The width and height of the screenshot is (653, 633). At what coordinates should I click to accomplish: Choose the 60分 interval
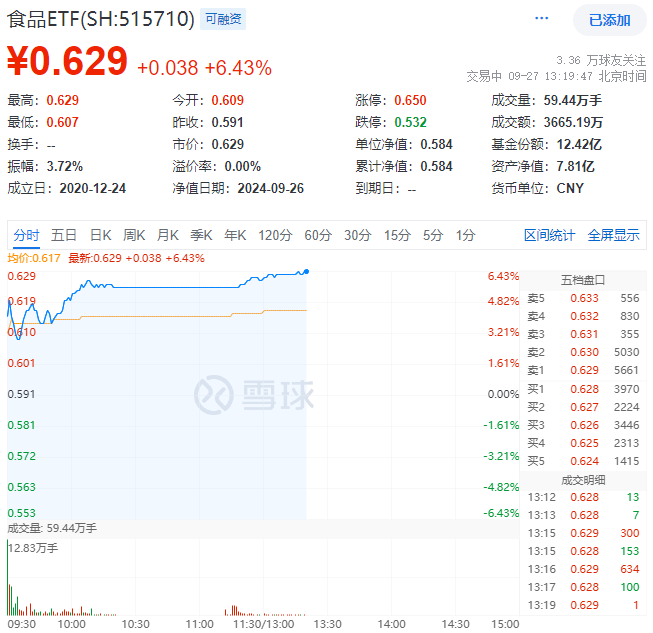(318, 235)
